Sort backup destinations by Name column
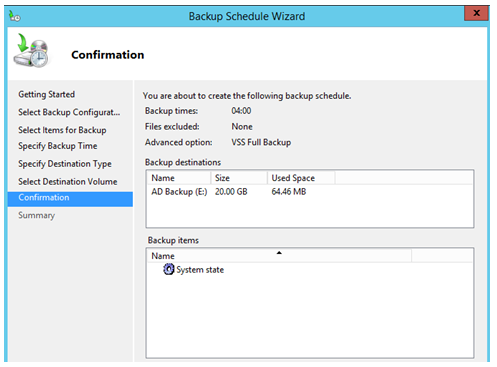 pos(179,178)
